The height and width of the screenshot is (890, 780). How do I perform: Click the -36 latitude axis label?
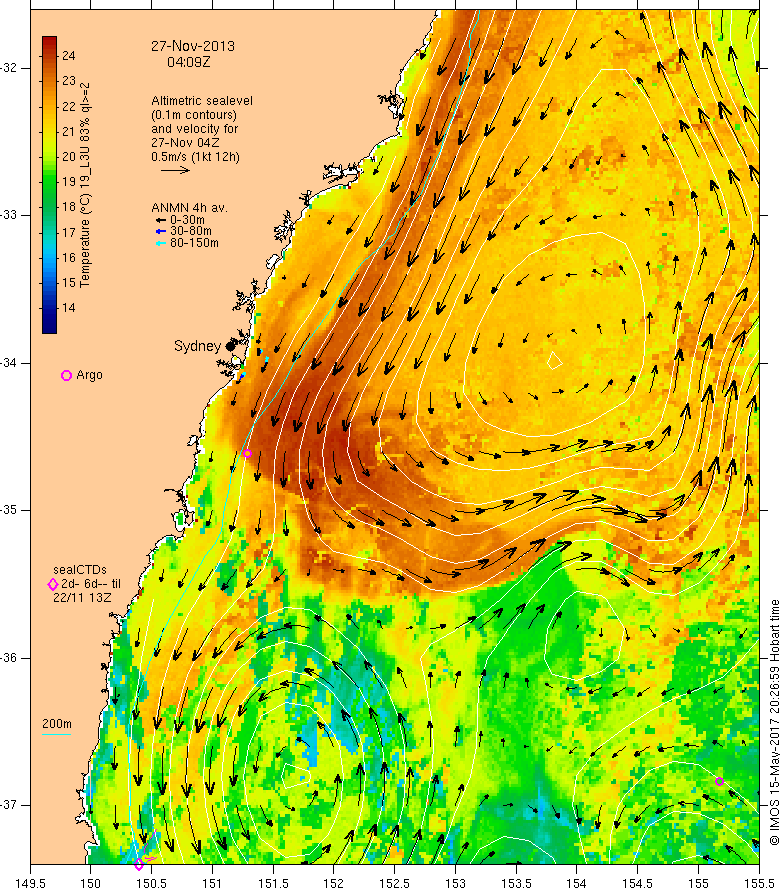8,658
